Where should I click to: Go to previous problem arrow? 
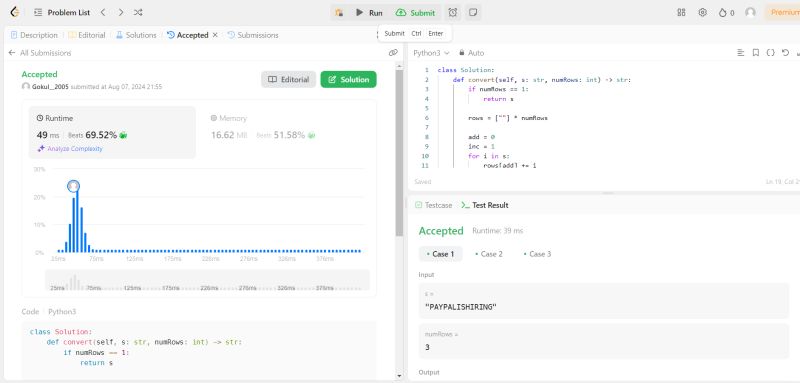103,12
